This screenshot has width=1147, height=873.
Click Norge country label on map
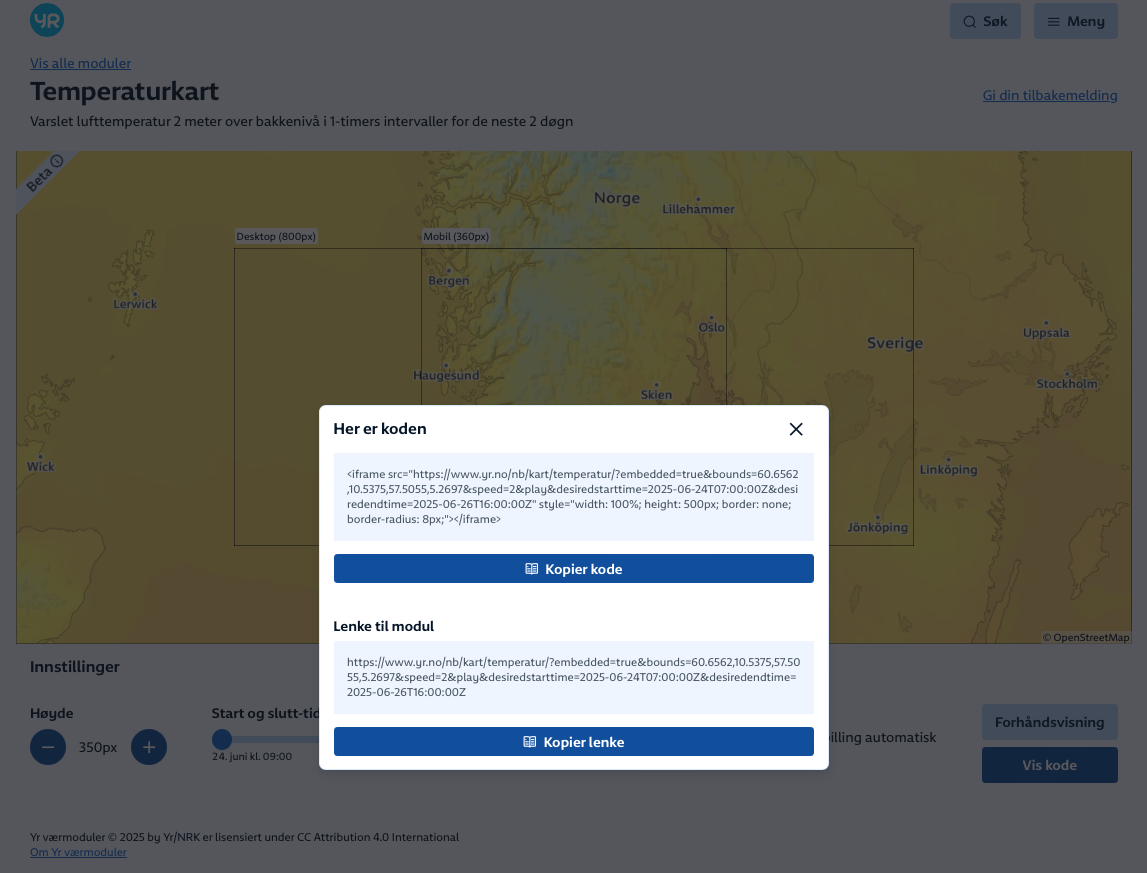pos(617,198)
